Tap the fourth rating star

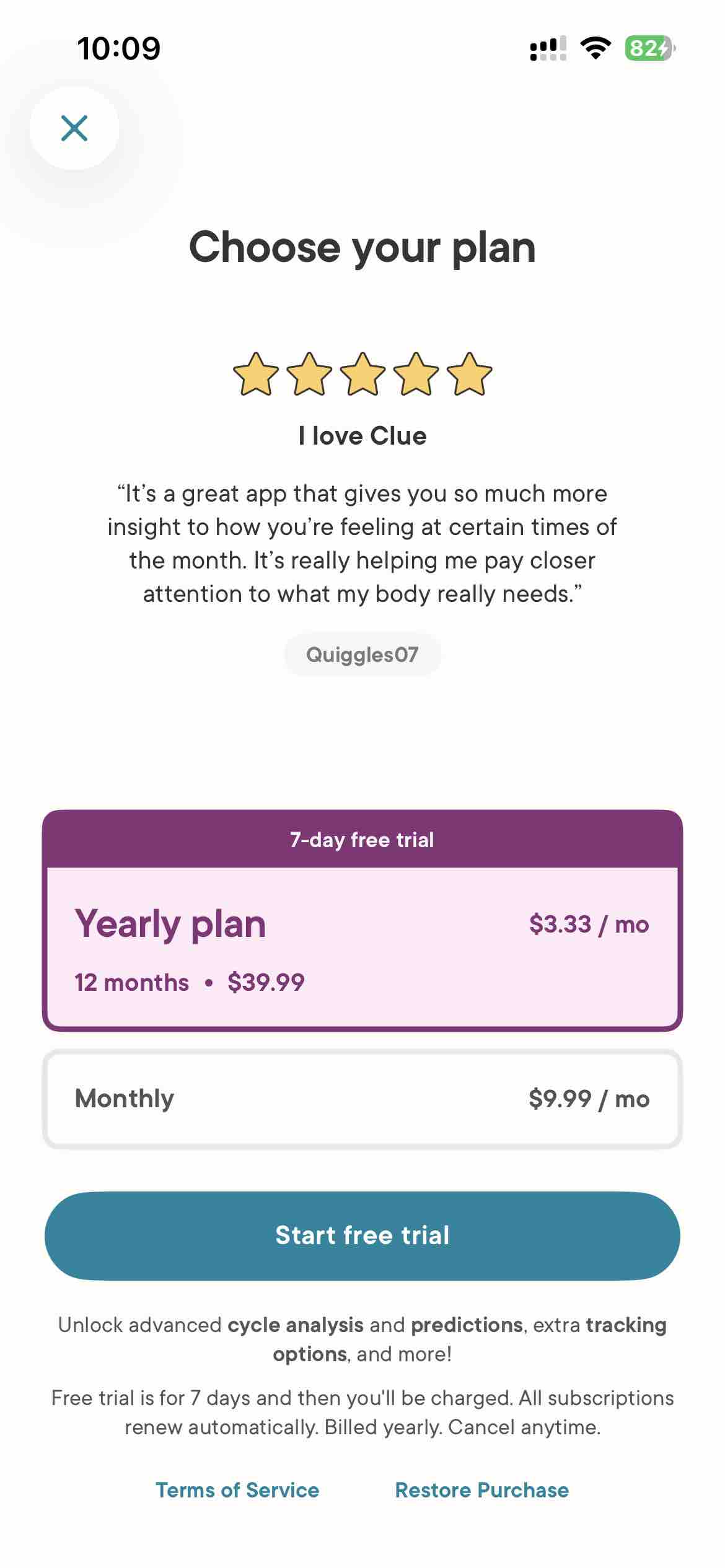tap(416, 374)
